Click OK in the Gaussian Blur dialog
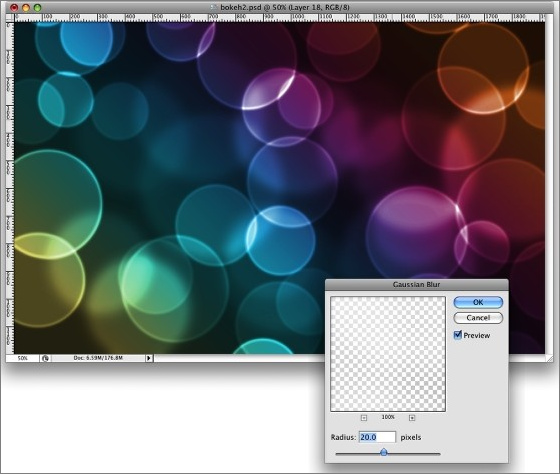Viewport: 560px width, 474px height. (x=478, y=302)
